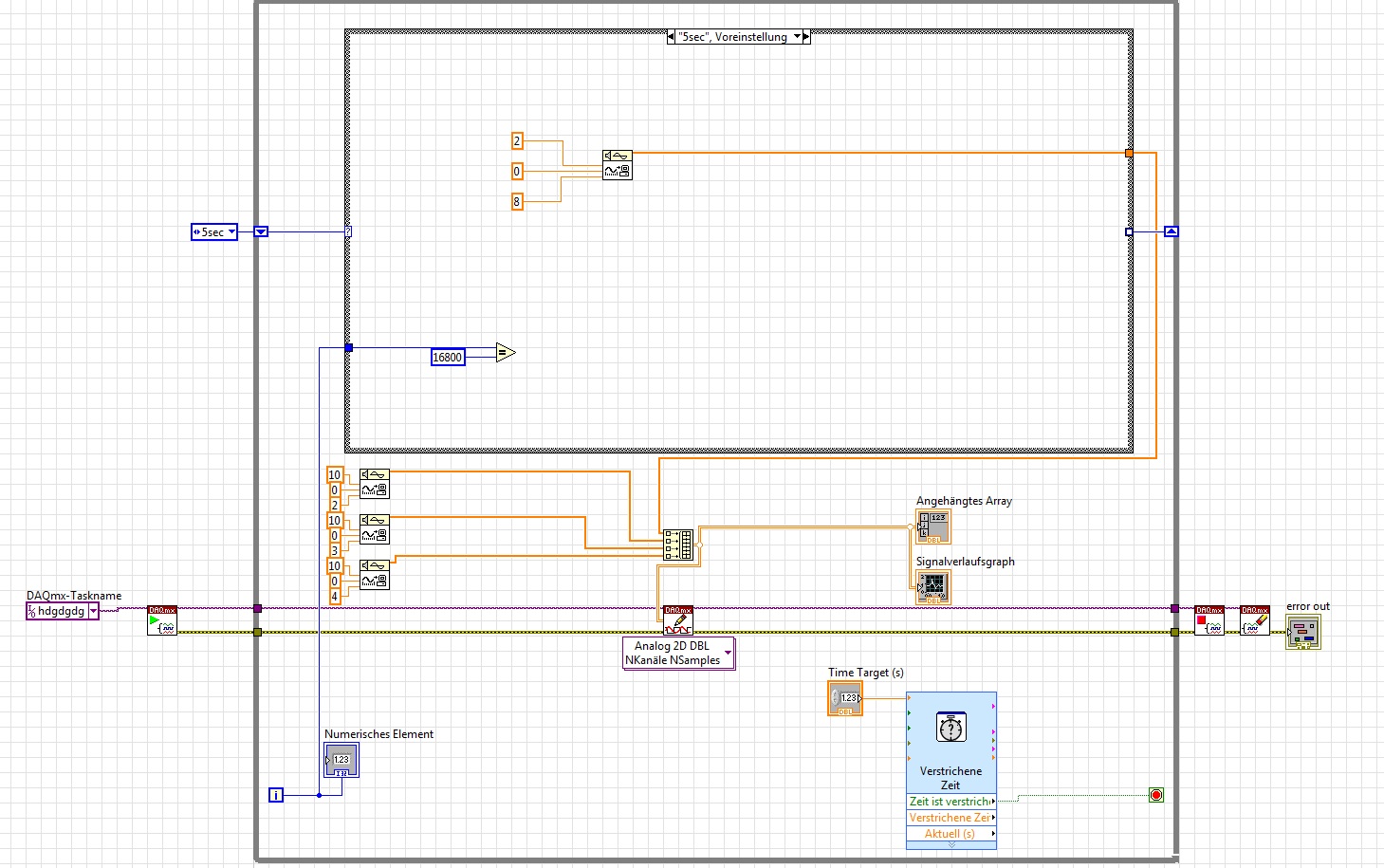This screenshot has width=1384, height=868.
Task: Click the 'Time Target (s)' label
Action: click(866, 673)
